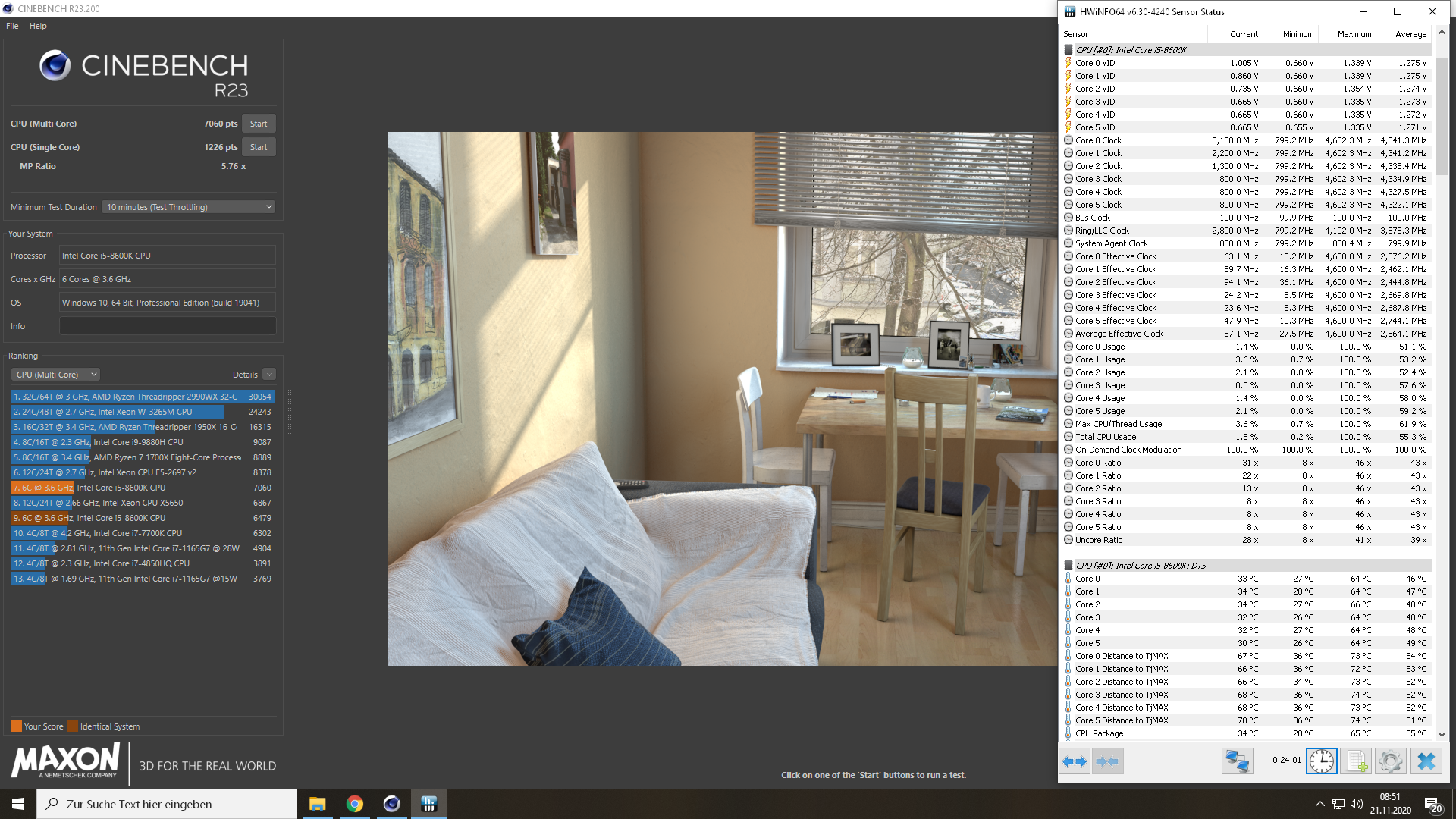Open the remote network monitoring icon
The height and width of the screenshot is (819, 1456).
tap(1237, 761)
